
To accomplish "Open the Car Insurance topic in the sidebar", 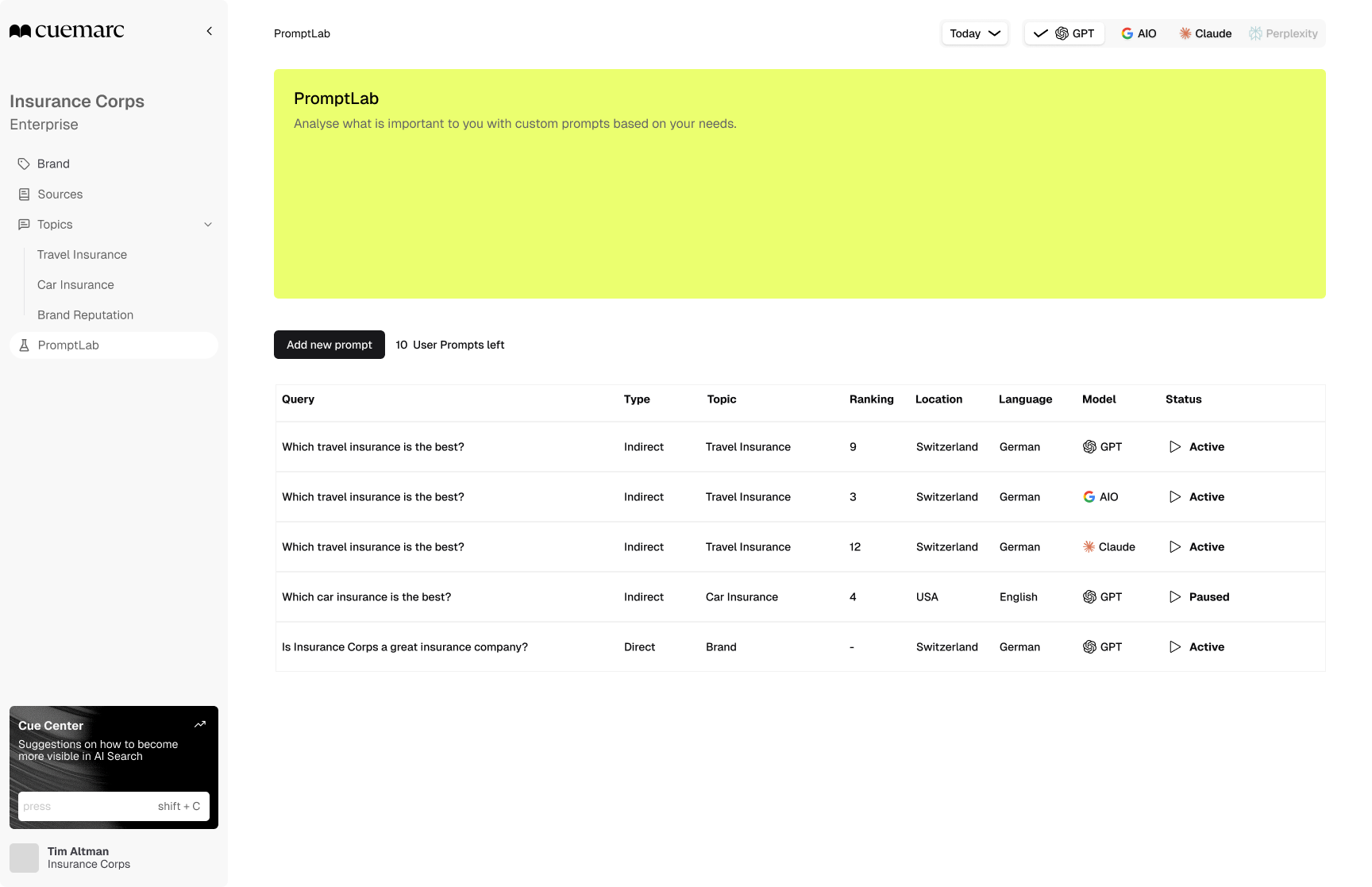I will pos(75,284).
